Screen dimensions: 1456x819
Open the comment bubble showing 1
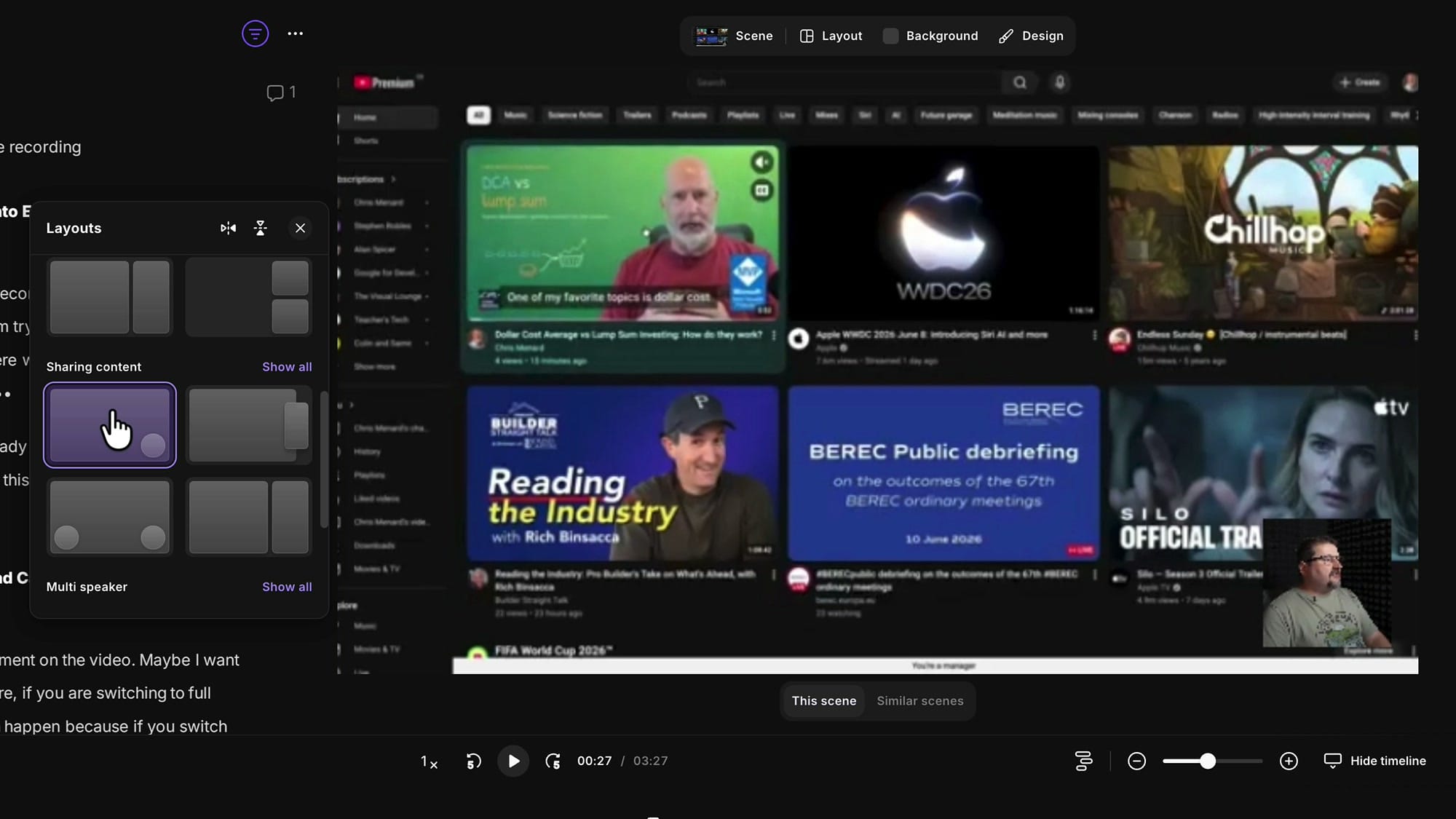click(281, 92)
